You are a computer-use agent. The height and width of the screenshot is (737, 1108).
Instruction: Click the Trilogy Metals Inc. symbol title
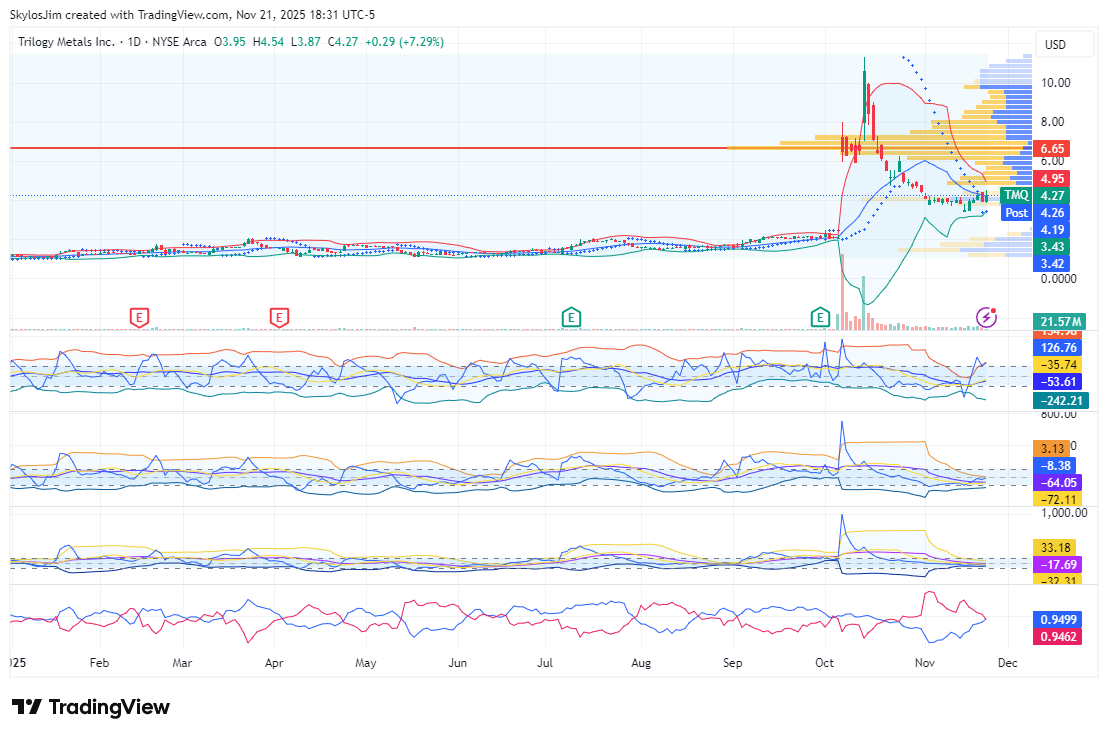pos(66,42)
